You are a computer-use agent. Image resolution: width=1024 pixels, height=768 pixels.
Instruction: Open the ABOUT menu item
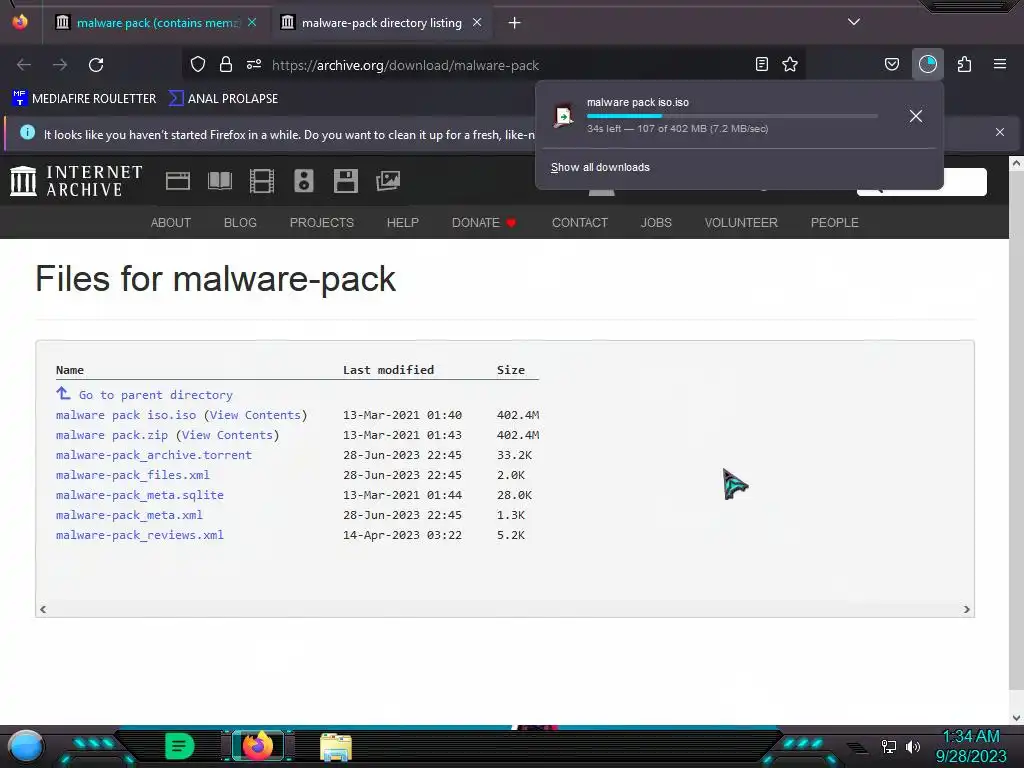tap(170, 223)
